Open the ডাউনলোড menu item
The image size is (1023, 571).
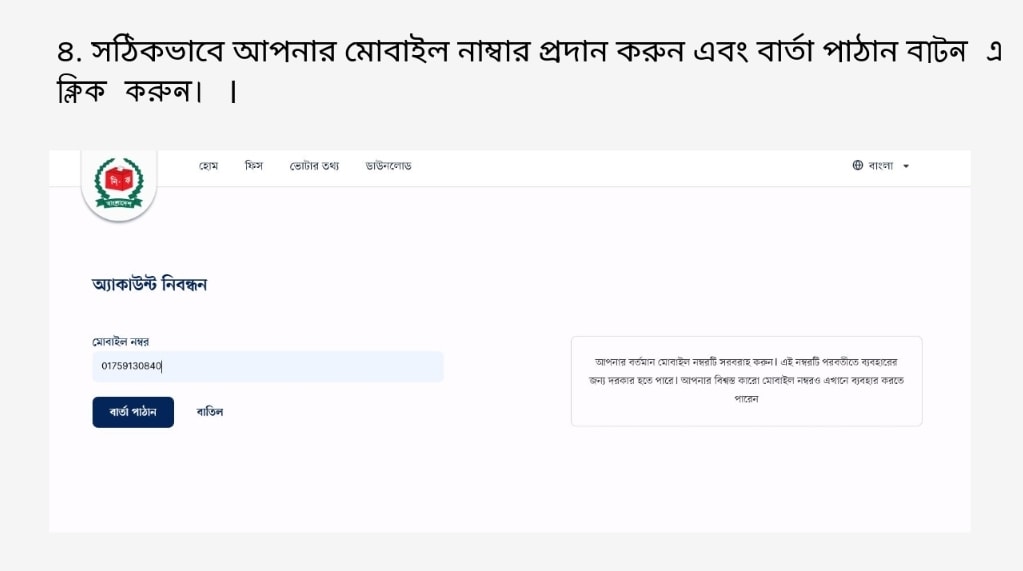389,165
